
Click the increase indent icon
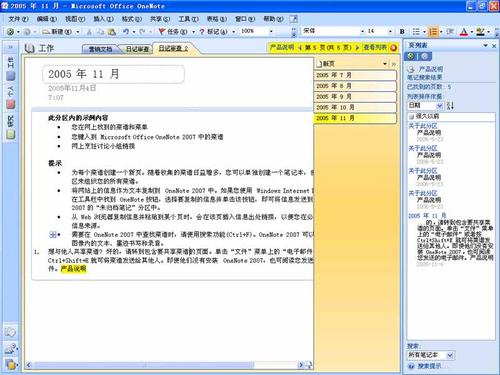click(450, 32)
